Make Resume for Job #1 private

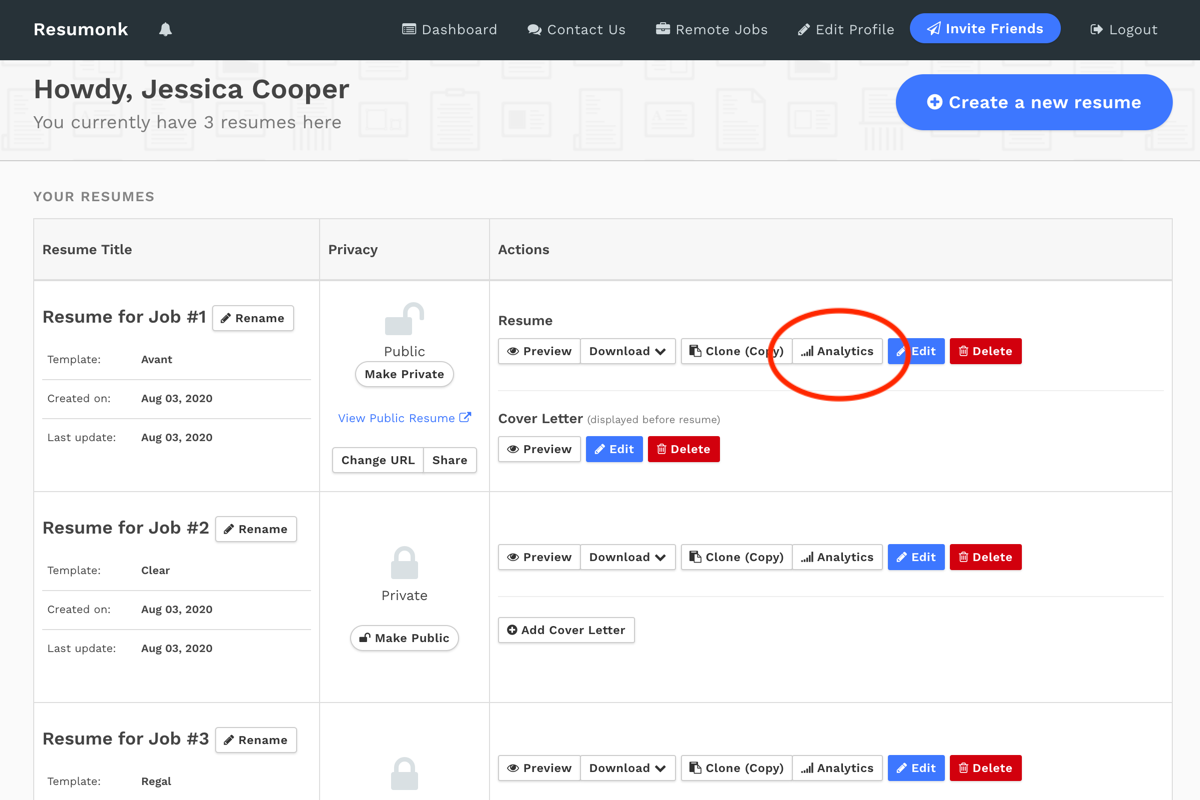point(404,374)
